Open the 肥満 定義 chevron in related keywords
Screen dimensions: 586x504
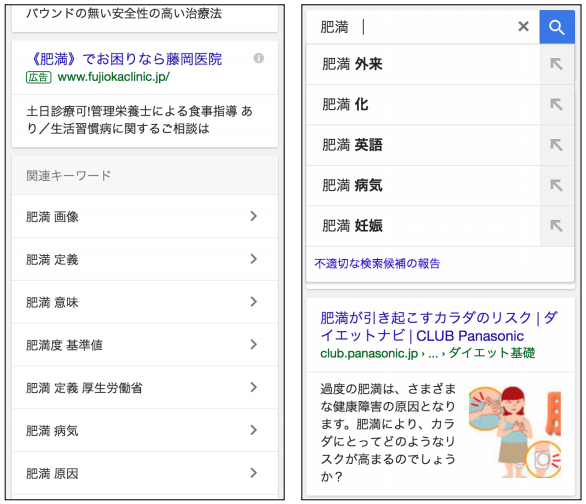[x=254, y=259]
